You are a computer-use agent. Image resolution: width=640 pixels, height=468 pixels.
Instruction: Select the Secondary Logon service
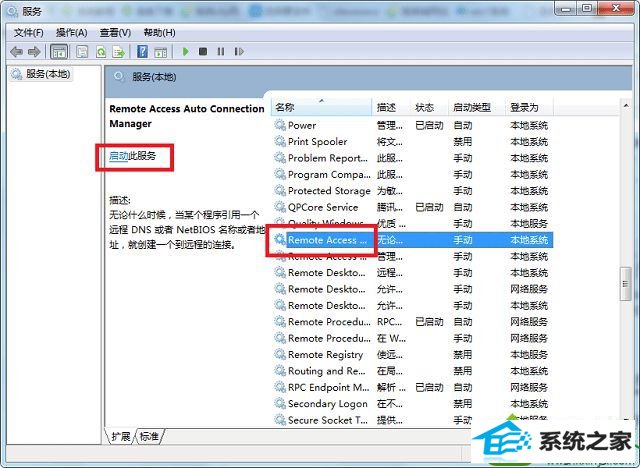click(412, 404)
